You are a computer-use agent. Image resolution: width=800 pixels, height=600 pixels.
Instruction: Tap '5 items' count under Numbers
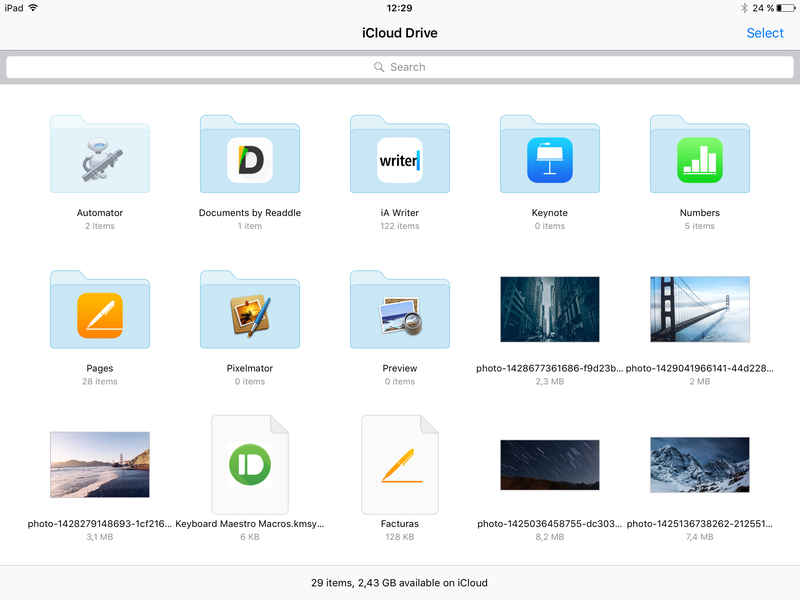[700, 226]
